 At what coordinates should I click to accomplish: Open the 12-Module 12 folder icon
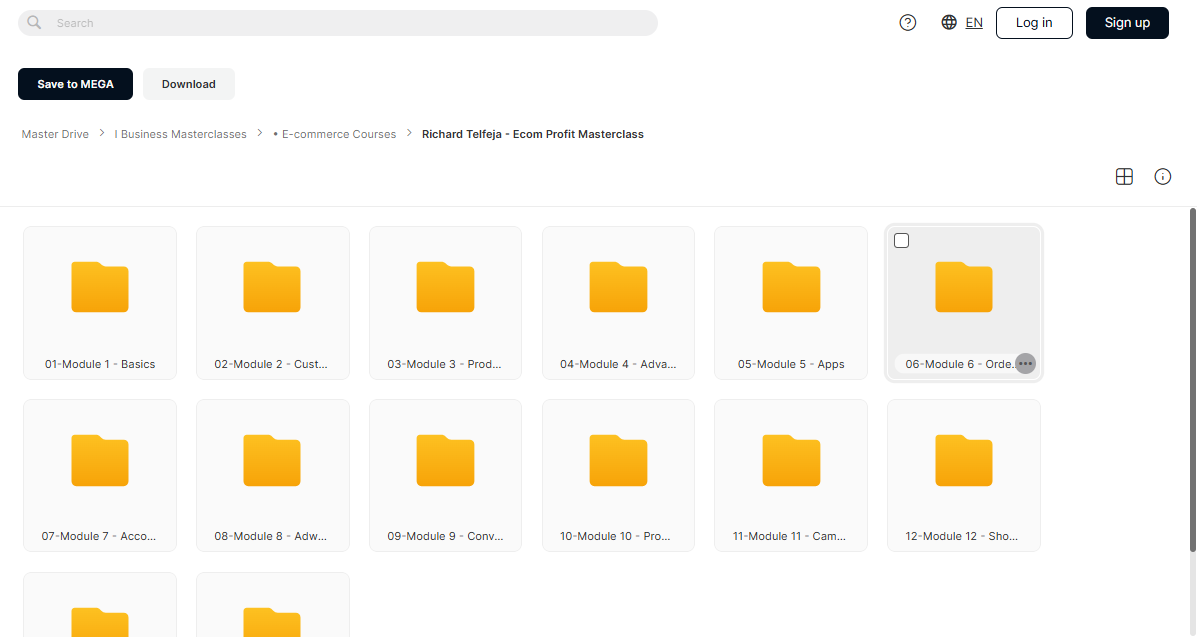click(x=964, y=461)
